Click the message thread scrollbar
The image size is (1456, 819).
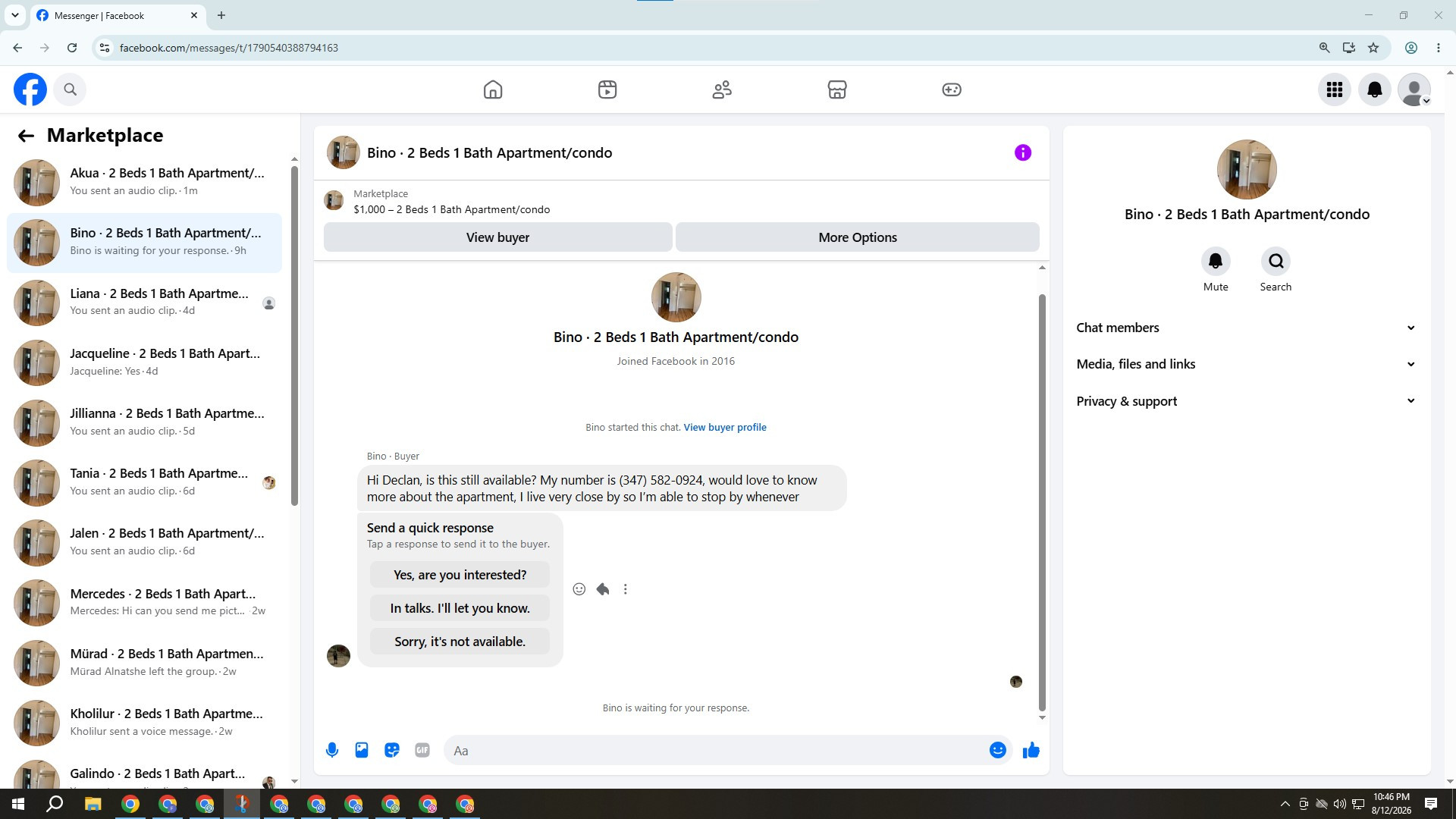coord(1042,503)
